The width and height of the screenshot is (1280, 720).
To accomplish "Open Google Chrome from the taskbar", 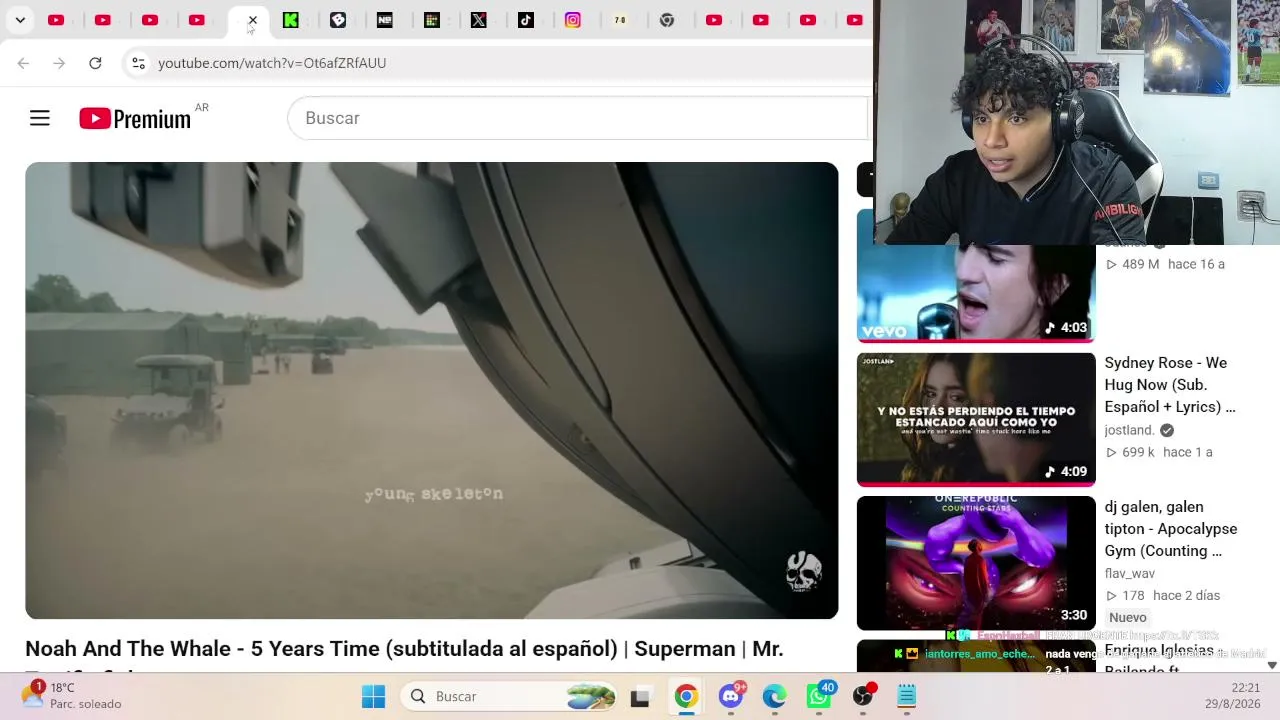I will click(686, 696).
